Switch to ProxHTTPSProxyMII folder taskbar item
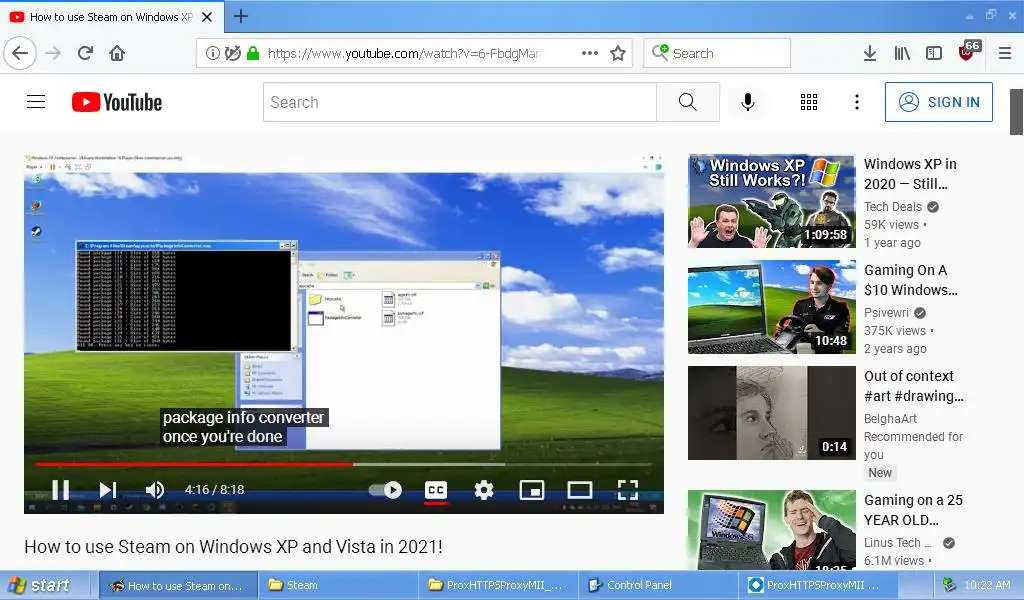Screen dimensions: 1024x600 tap(498, 586)
